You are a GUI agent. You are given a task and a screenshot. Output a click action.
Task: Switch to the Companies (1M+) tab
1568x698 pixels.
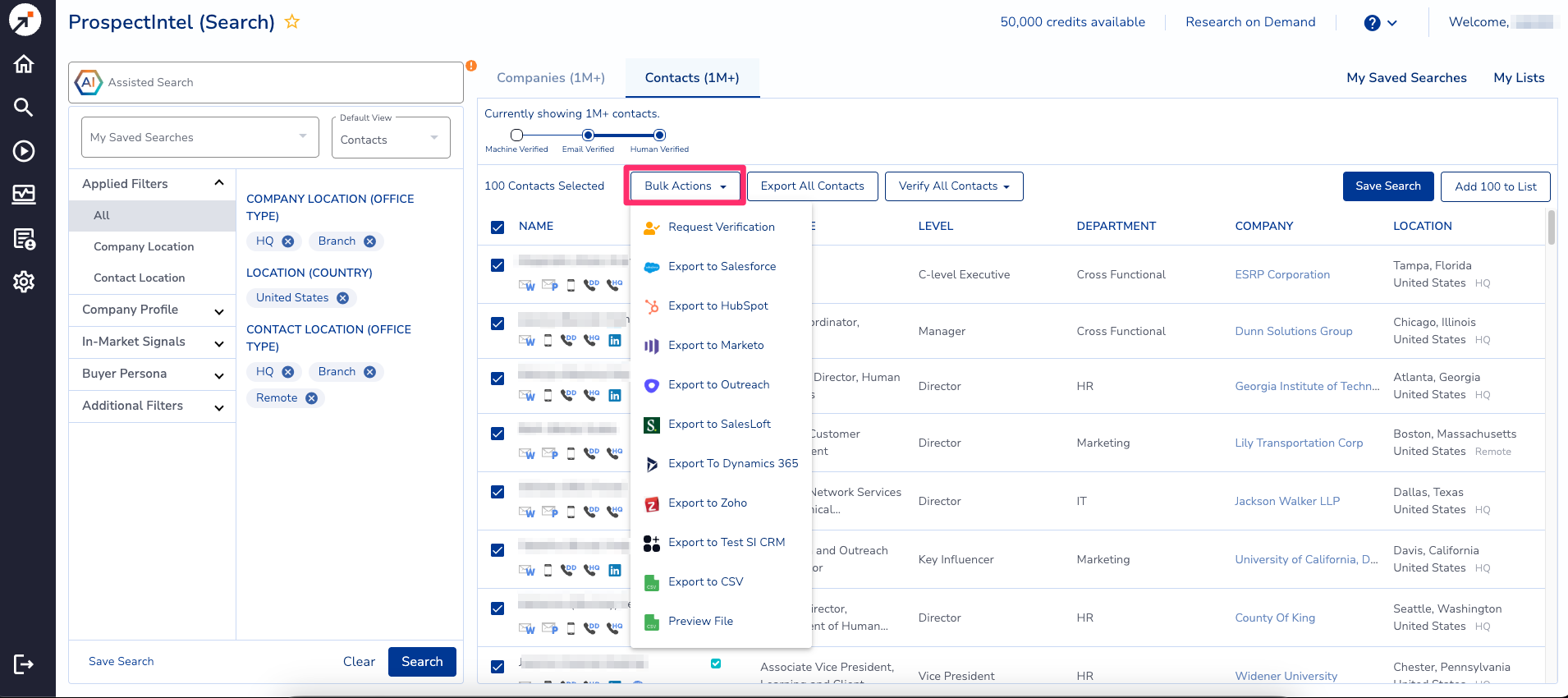(551, 78)
